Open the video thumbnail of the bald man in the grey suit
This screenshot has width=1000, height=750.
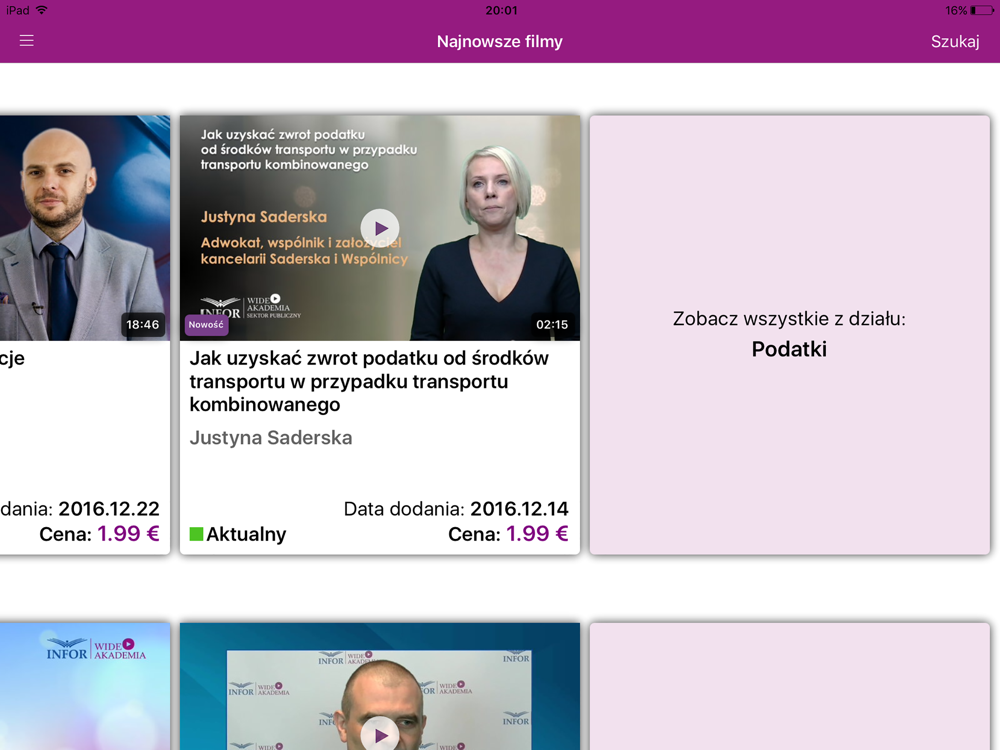pos(85,228)
